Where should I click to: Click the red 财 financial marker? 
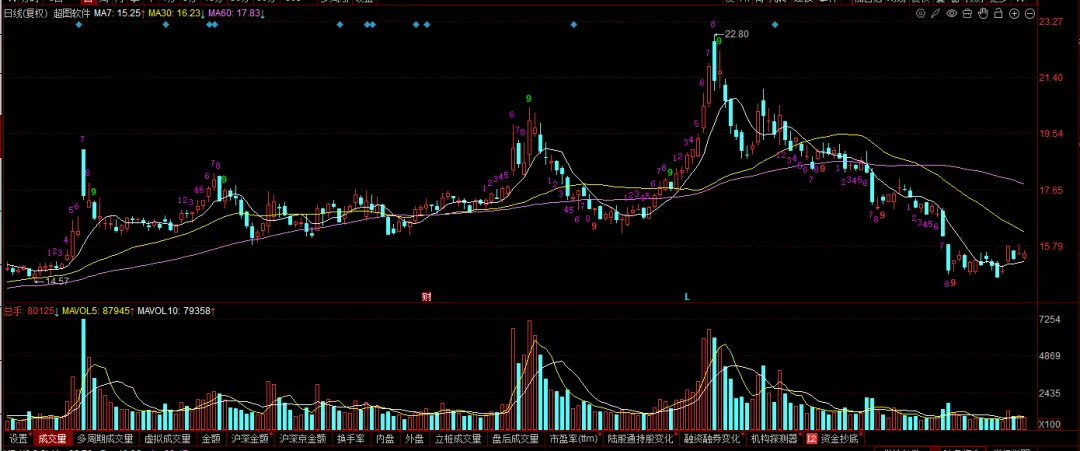pyautogui.click(x=426, y=297)
